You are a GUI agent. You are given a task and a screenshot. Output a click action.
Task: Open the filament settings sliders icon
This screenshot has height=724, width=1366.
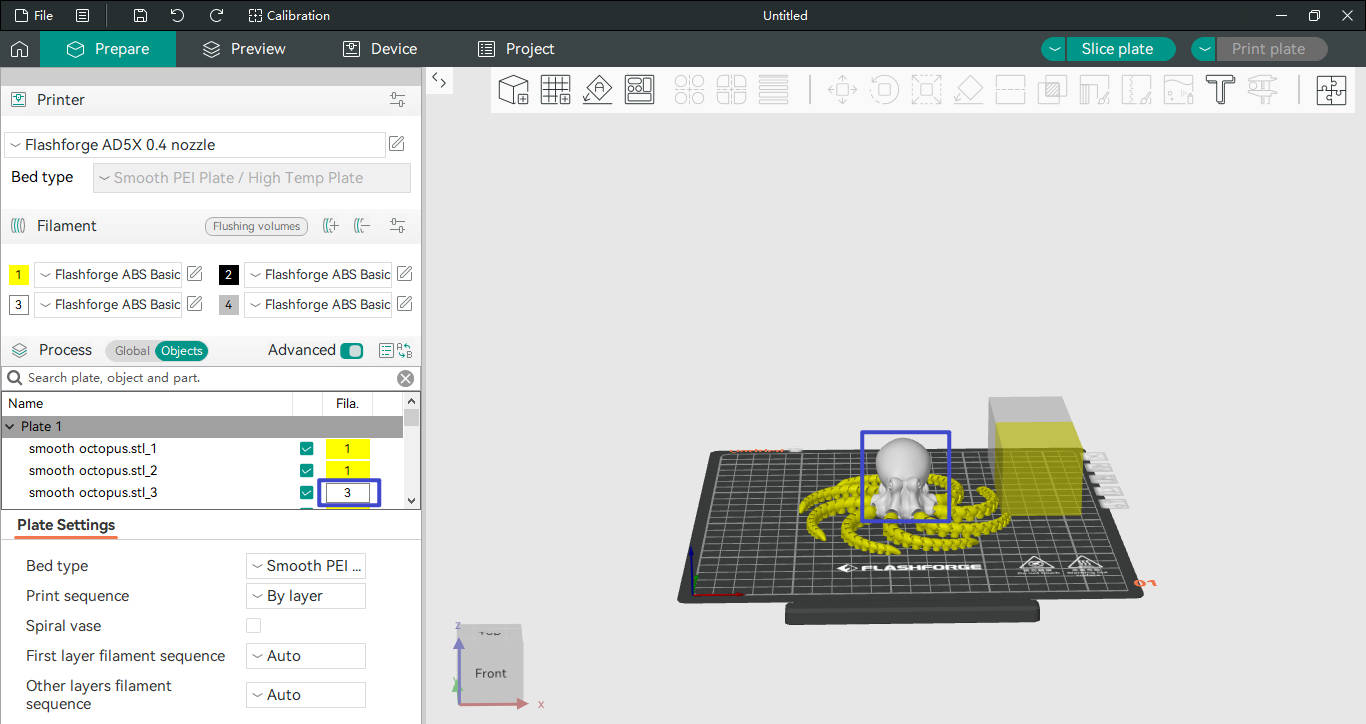click(x=398, y=226)
